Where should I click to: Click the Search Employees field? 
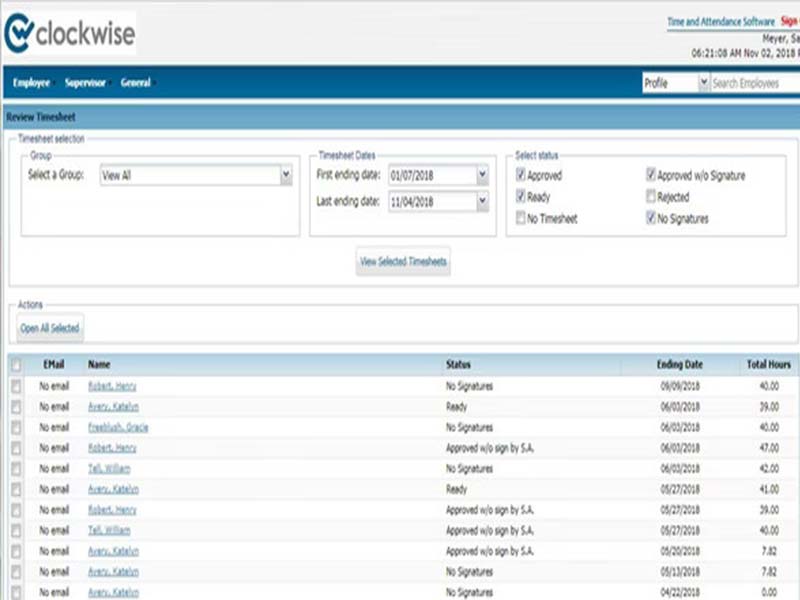point(753,84)
